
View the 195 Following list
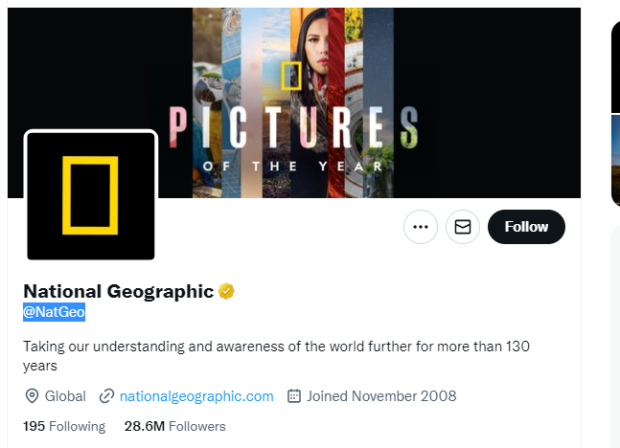(x=64, y=426)
